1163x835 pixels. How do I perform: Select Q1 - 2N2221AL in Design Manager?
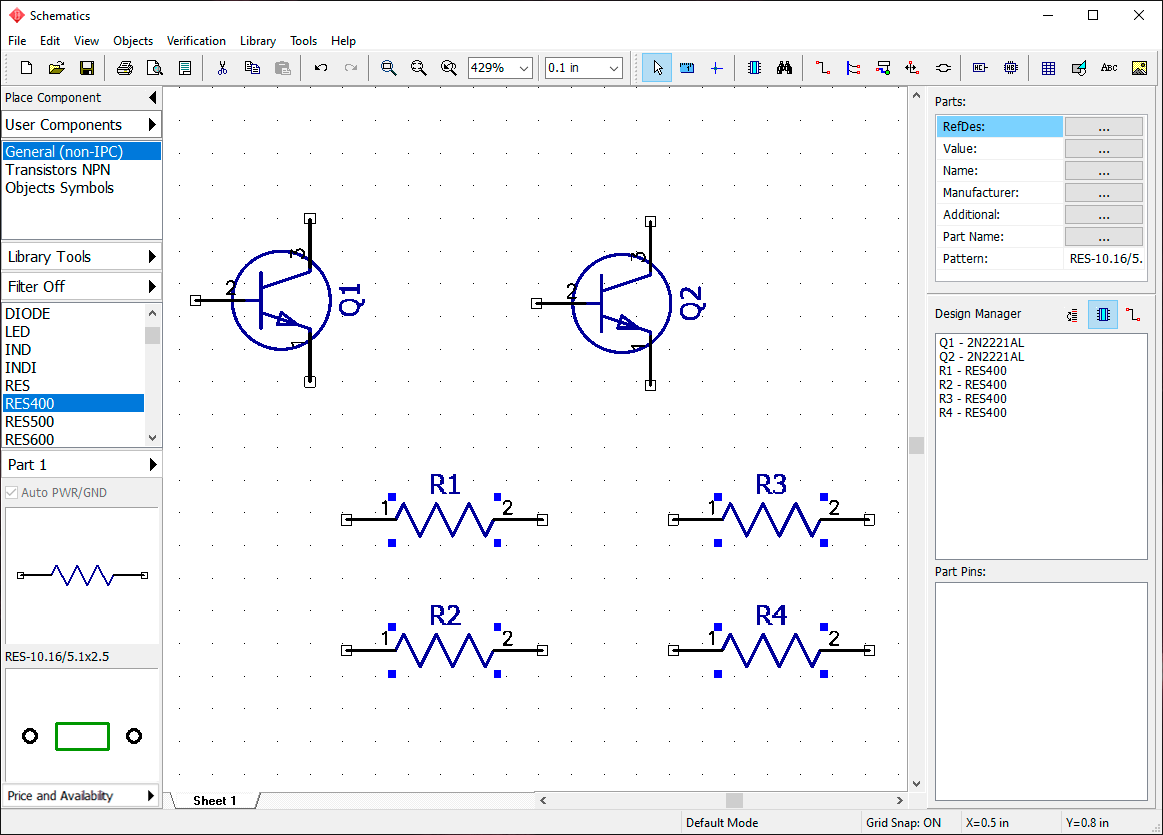coord(981,343)
